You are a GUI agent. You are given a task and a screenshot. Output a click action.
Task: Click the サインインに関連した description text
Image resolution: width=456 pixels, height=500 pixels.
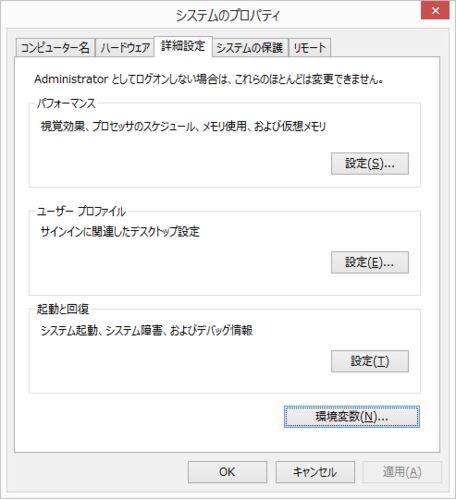(x=120, y=232)
